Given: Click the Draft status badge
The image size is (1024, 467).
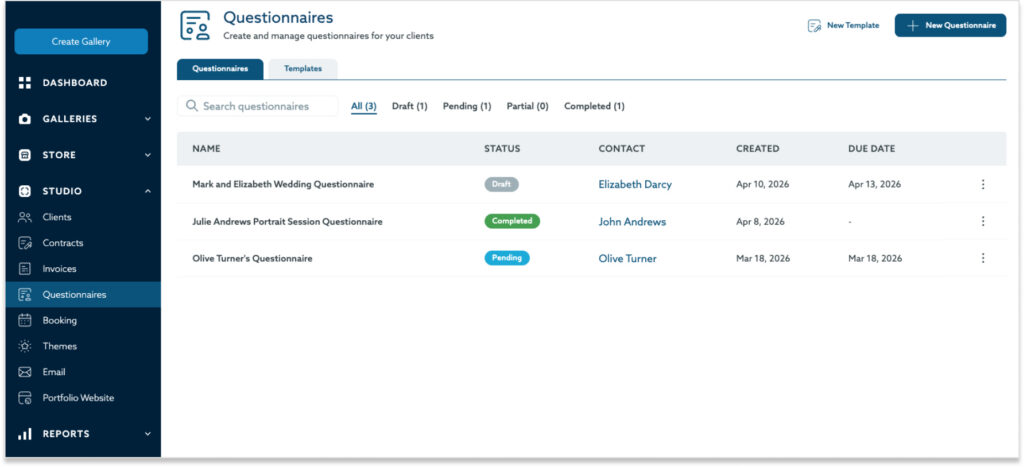Looking at the screenshot, I should pyautogui.click(x=502, y=184).
